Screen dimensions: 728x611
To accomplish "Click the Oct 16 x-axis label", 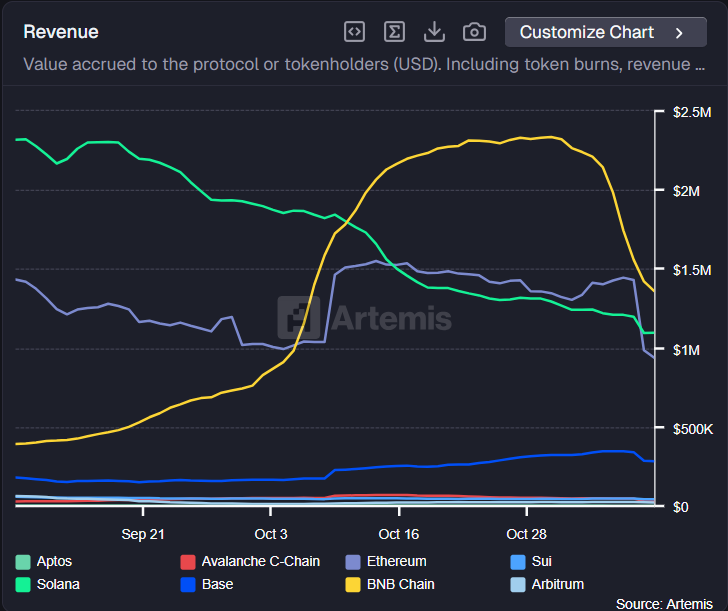I will click(398, 534).
